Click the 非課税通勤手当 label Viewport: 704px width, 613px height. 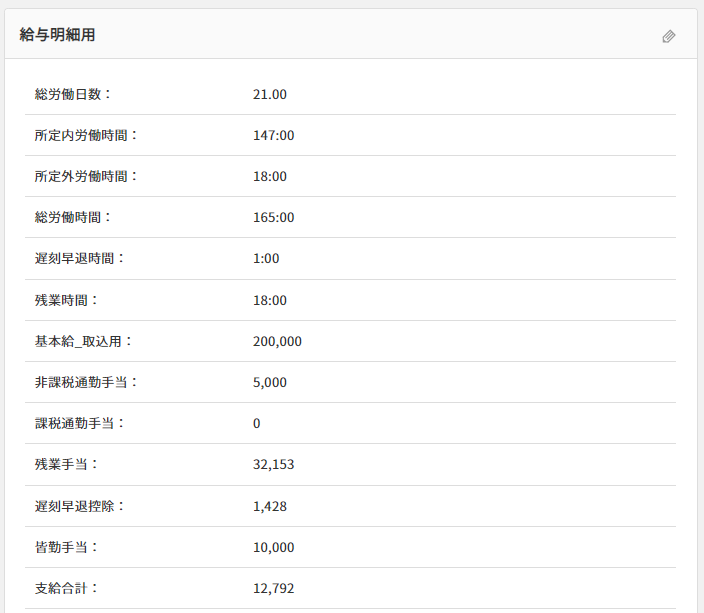86,382
